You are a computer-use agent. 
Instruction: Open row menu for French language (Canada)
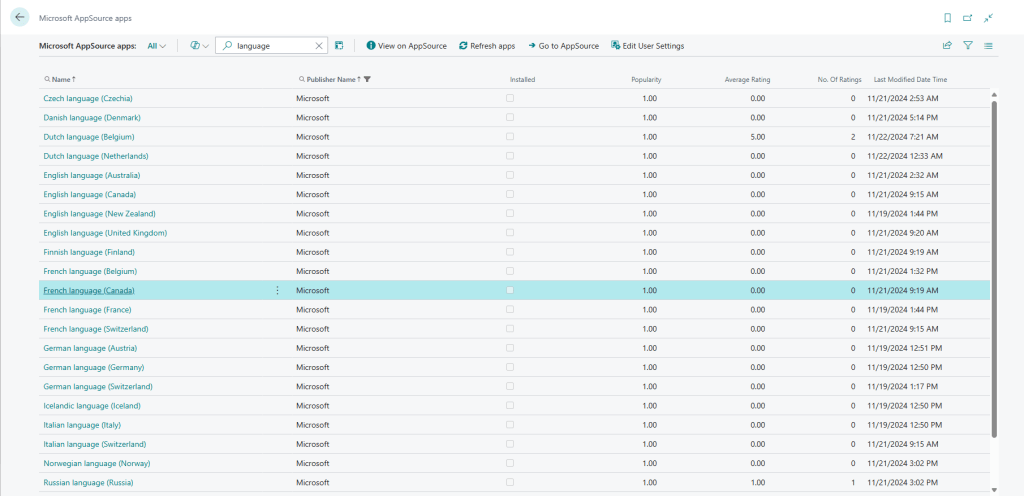pyautogui.click(x=277, y=290)
